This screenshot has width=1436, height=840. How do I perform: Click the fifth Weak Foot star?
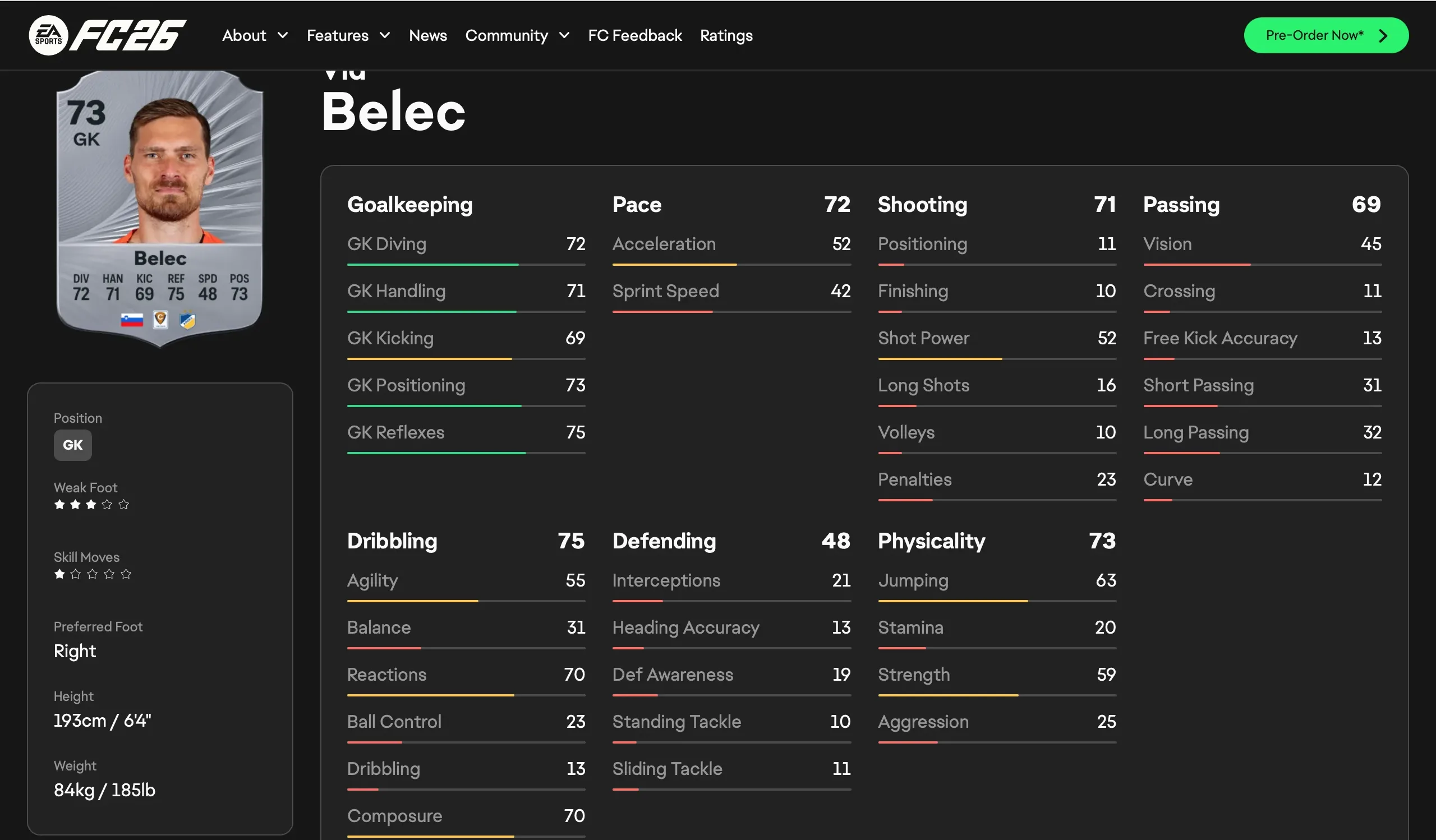123,505
